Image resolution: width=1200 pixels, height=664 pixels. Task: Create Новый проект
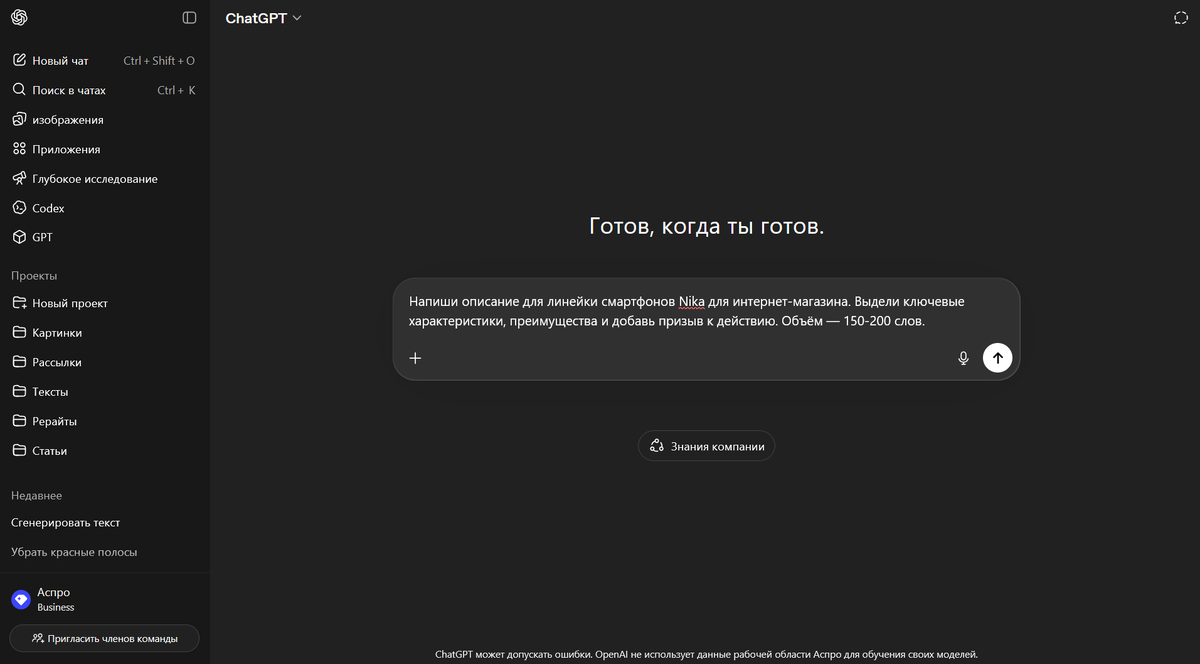tap(104, 303)
